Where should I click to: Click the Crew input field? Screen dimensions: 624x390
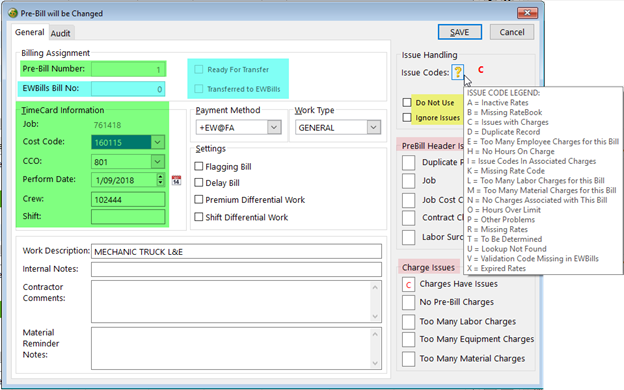coord(128,199)
